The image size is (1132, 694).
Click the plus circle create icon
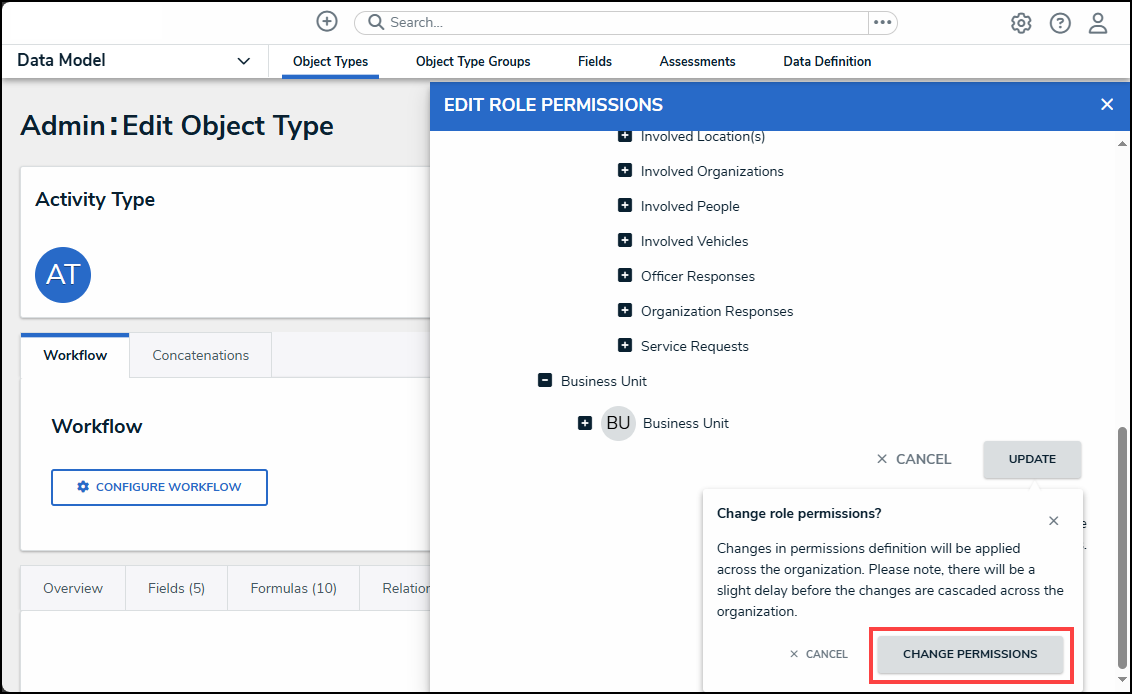[x=327, y=22]
